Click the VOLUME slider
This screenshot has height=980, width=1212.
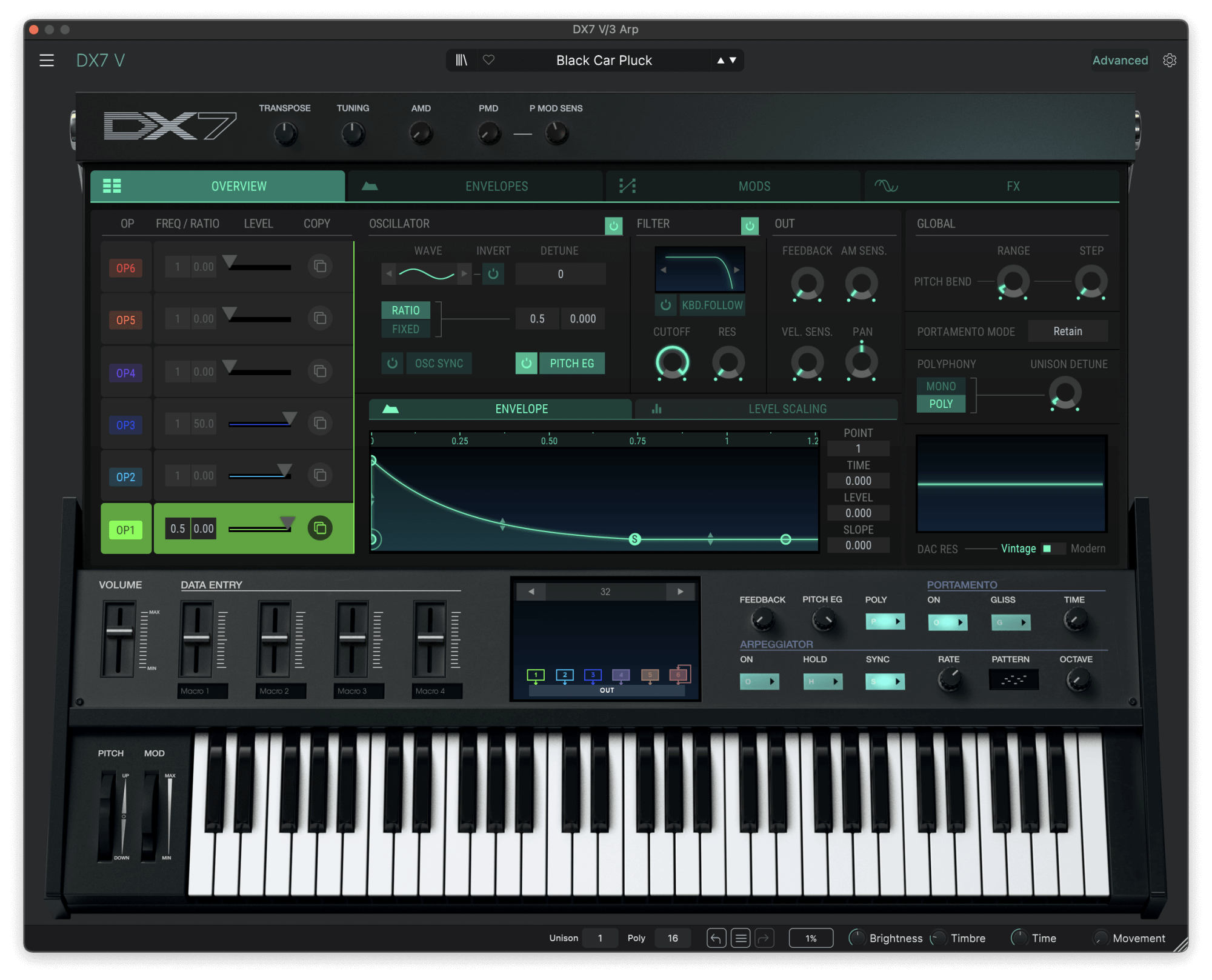point(119,632)
